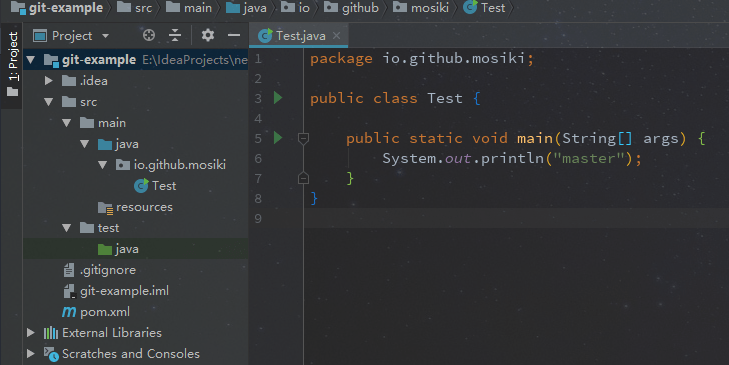The width and height of the screenshot is (729, 365).
Task: Click io in the breadcrumb bar
Action: (295, 8)
